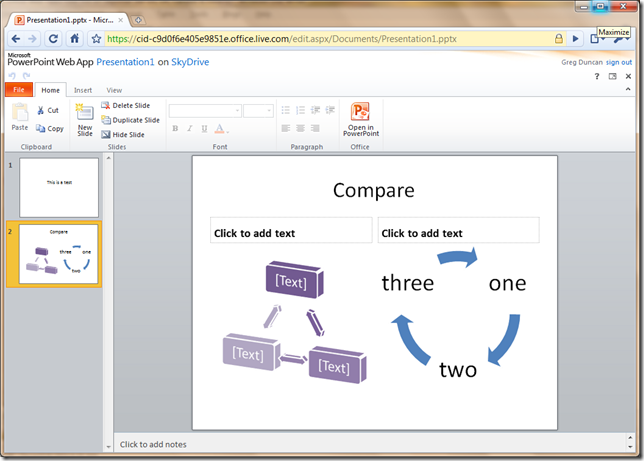Click the Compare title on slide

pyautogui.click(x=373, y=190)
